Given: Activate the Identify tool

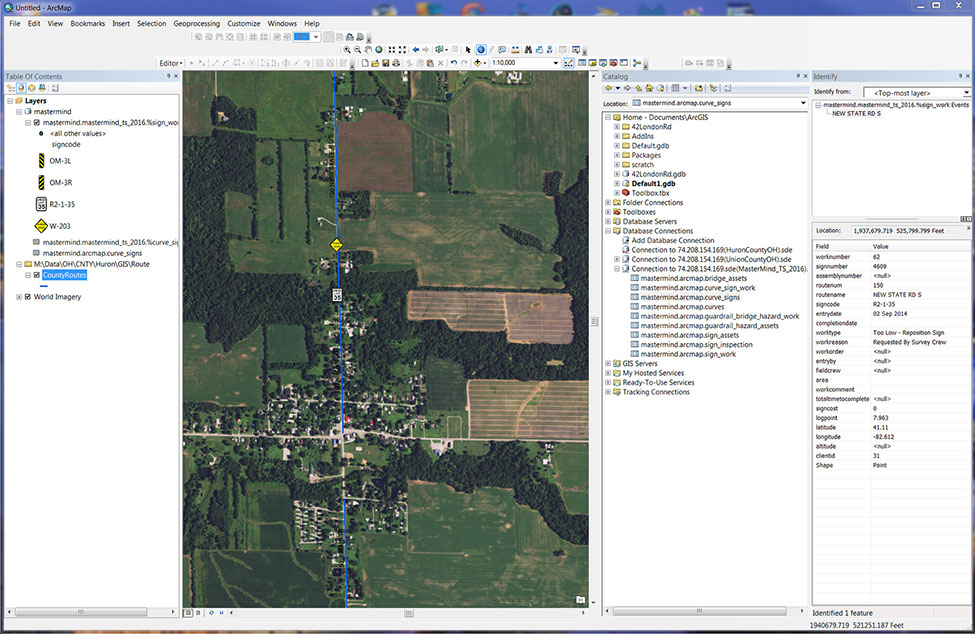Looking at the screenshot, I should pyautogui.click(x=481, y=49).
